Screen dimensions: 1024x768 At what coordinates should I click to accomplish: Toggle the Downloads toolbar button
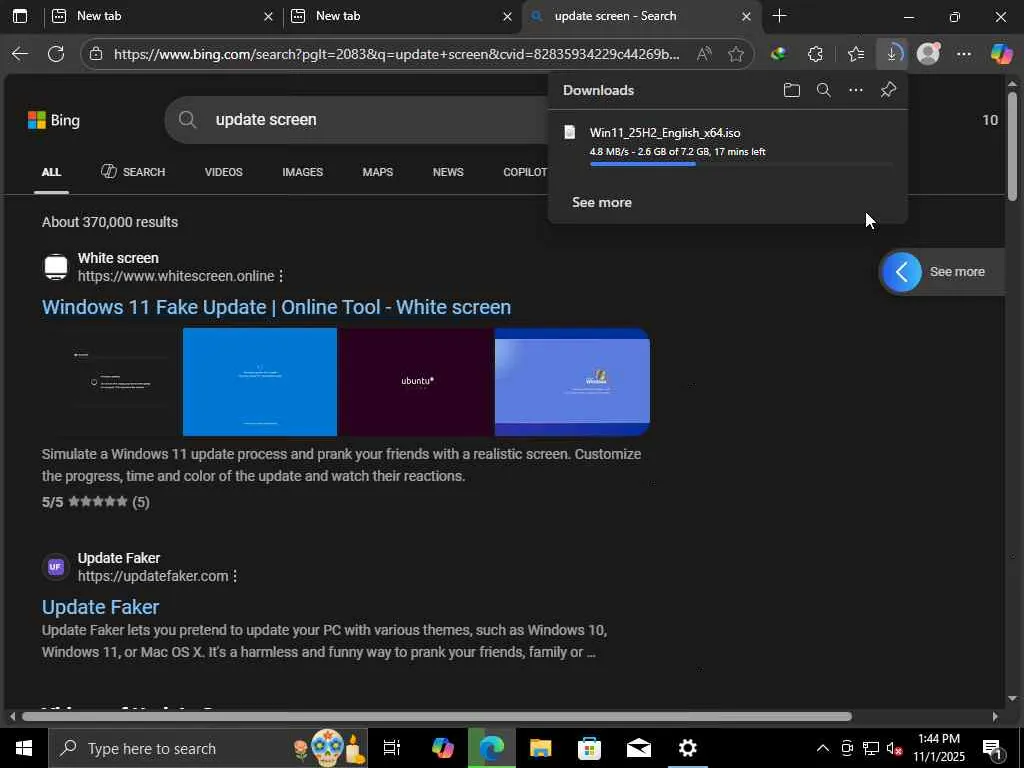892,54
